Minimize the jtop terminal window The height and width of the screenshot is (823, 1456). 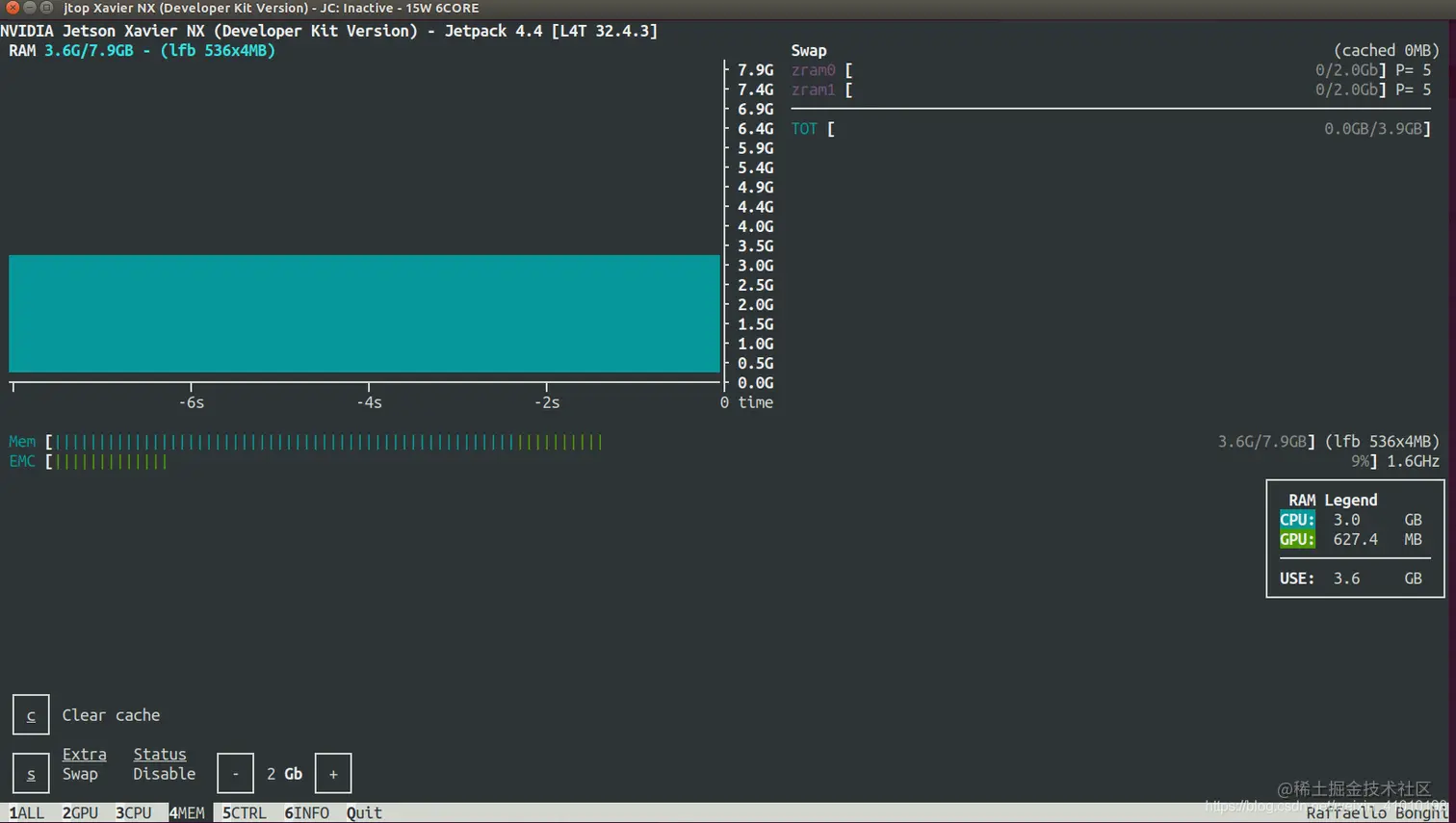point(30,8)
